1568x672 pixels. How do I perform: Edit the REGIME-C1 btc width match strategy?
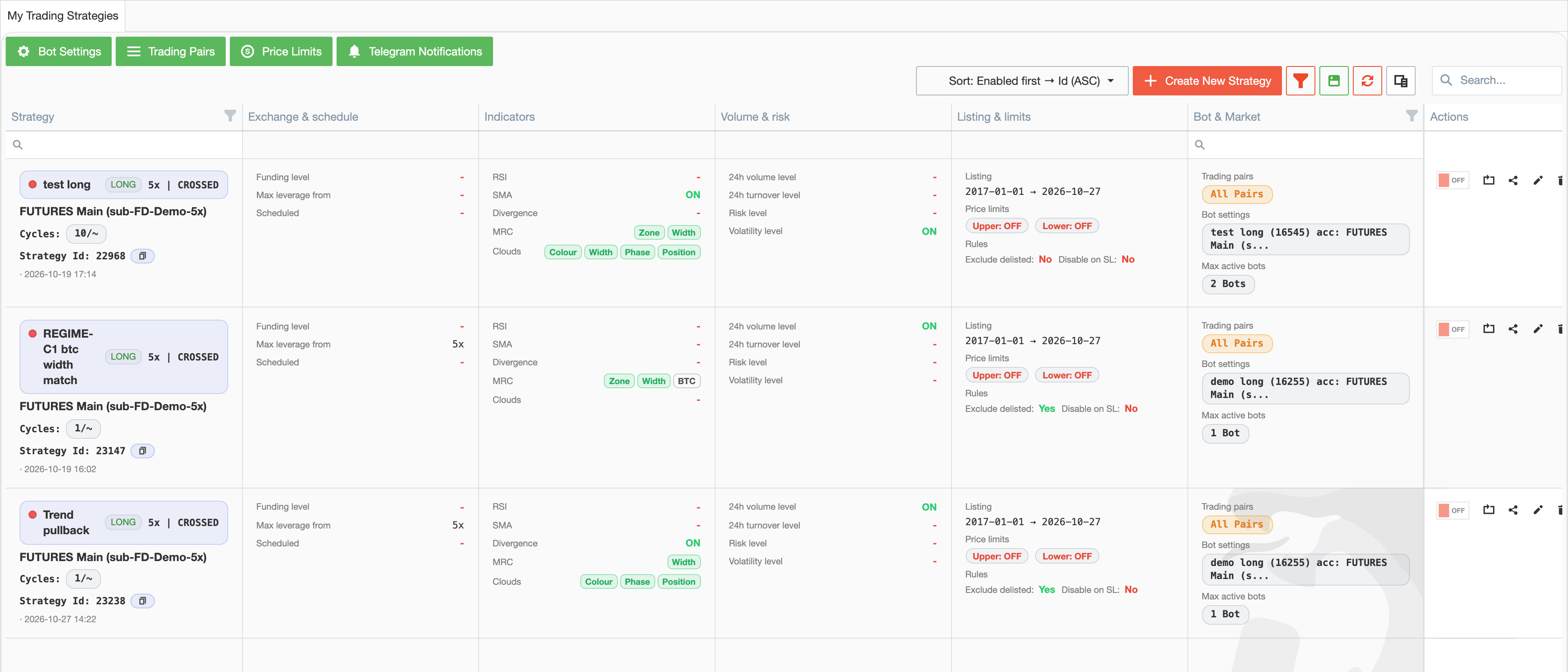point(1537,329)
